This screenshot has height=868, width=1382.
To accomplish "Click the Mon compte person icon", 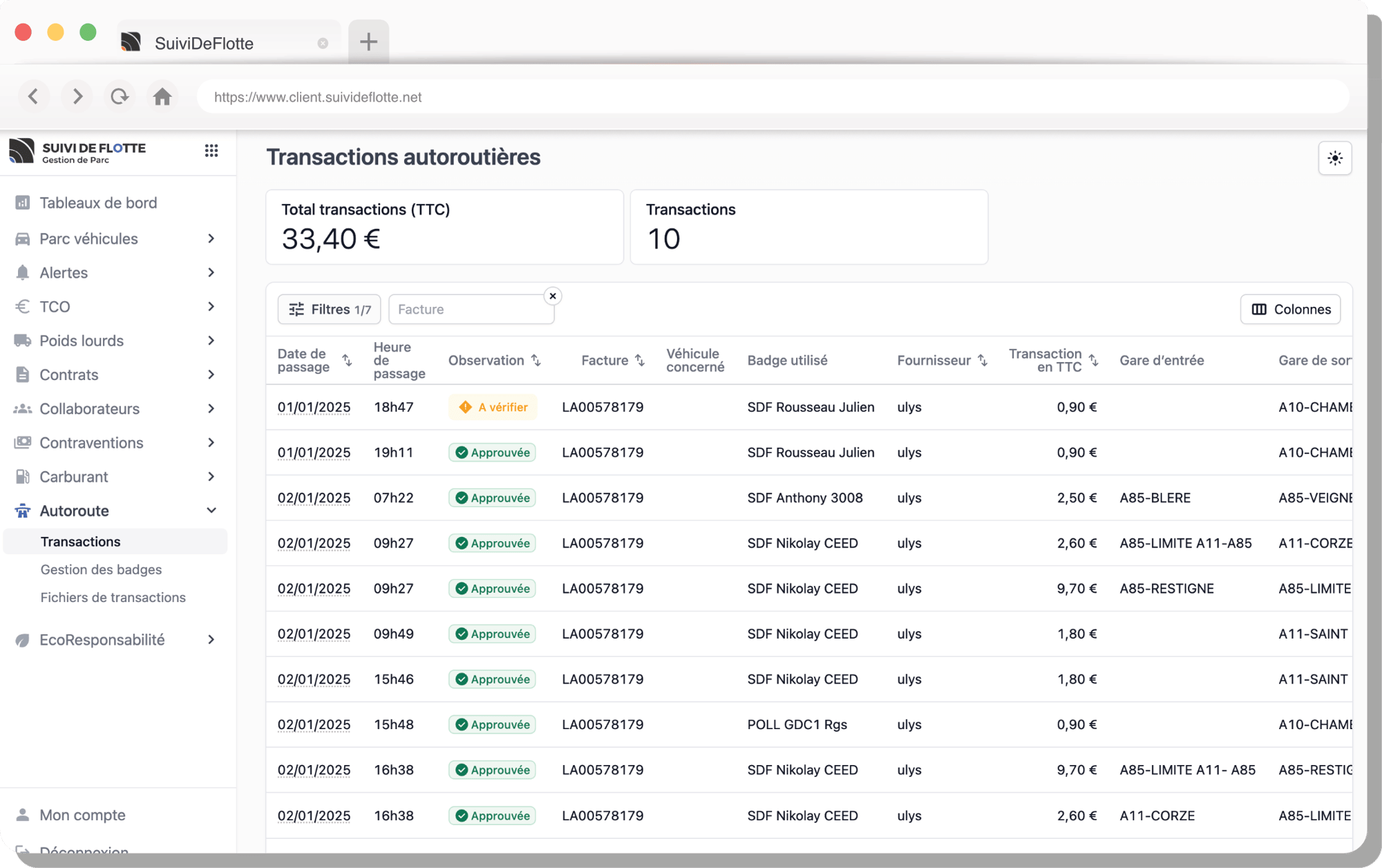I will 23,815.
